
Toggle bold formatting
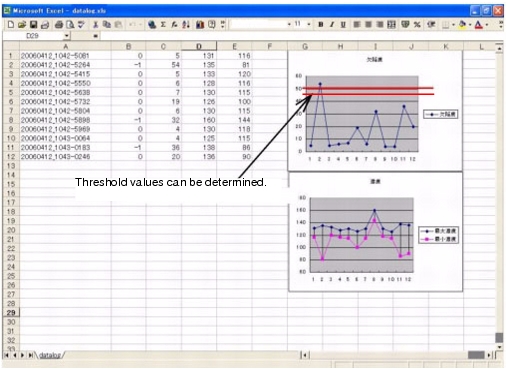point(321,24)
